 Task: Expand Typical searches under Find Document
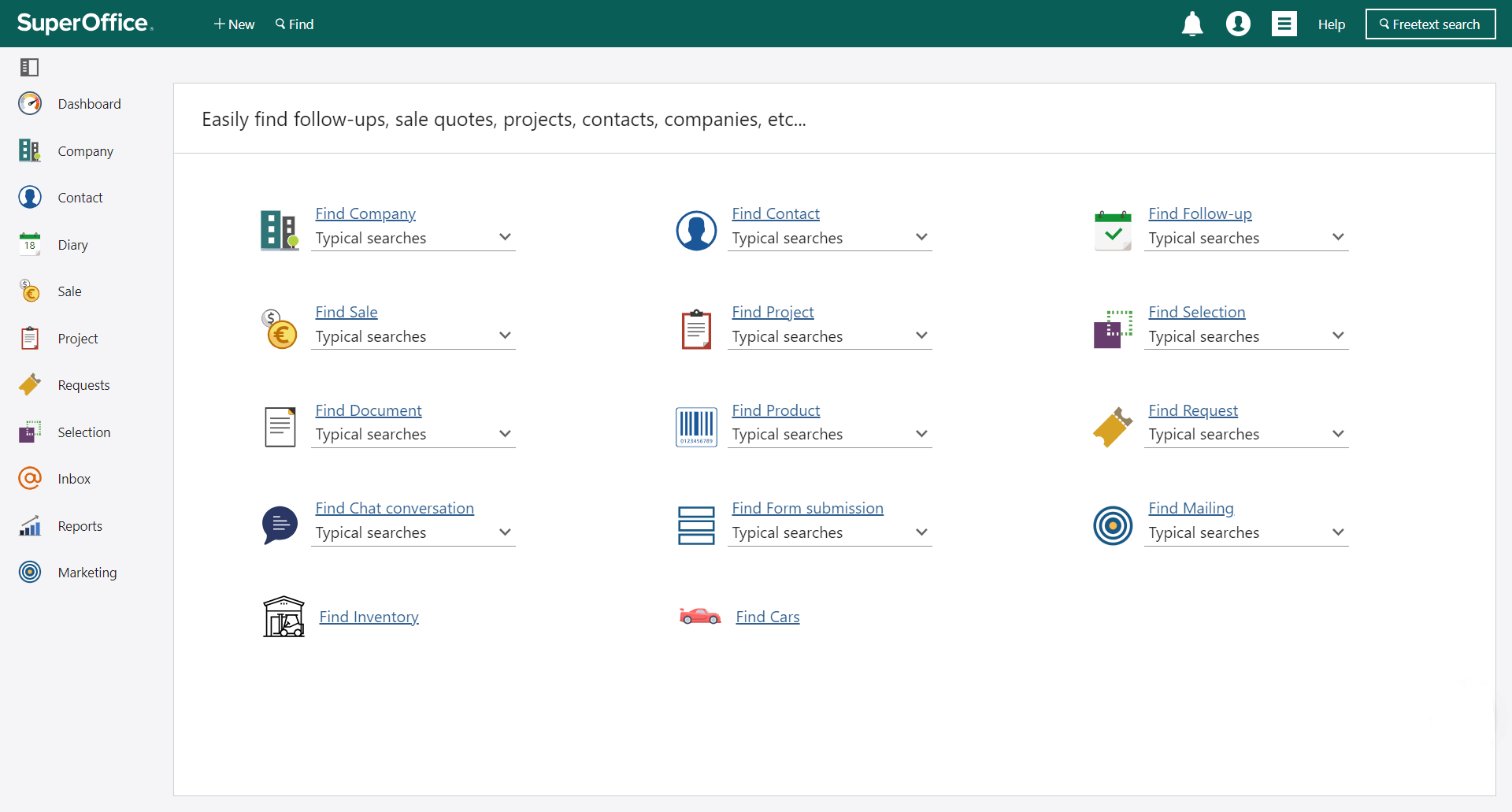pyautogui.click(x=413, y=434)
